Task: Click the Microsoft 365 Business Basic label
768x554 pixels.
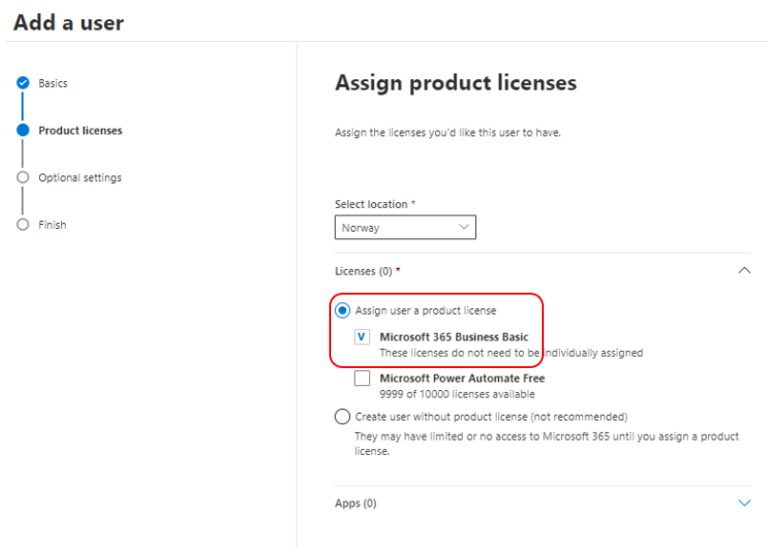Action: [454, 337]
